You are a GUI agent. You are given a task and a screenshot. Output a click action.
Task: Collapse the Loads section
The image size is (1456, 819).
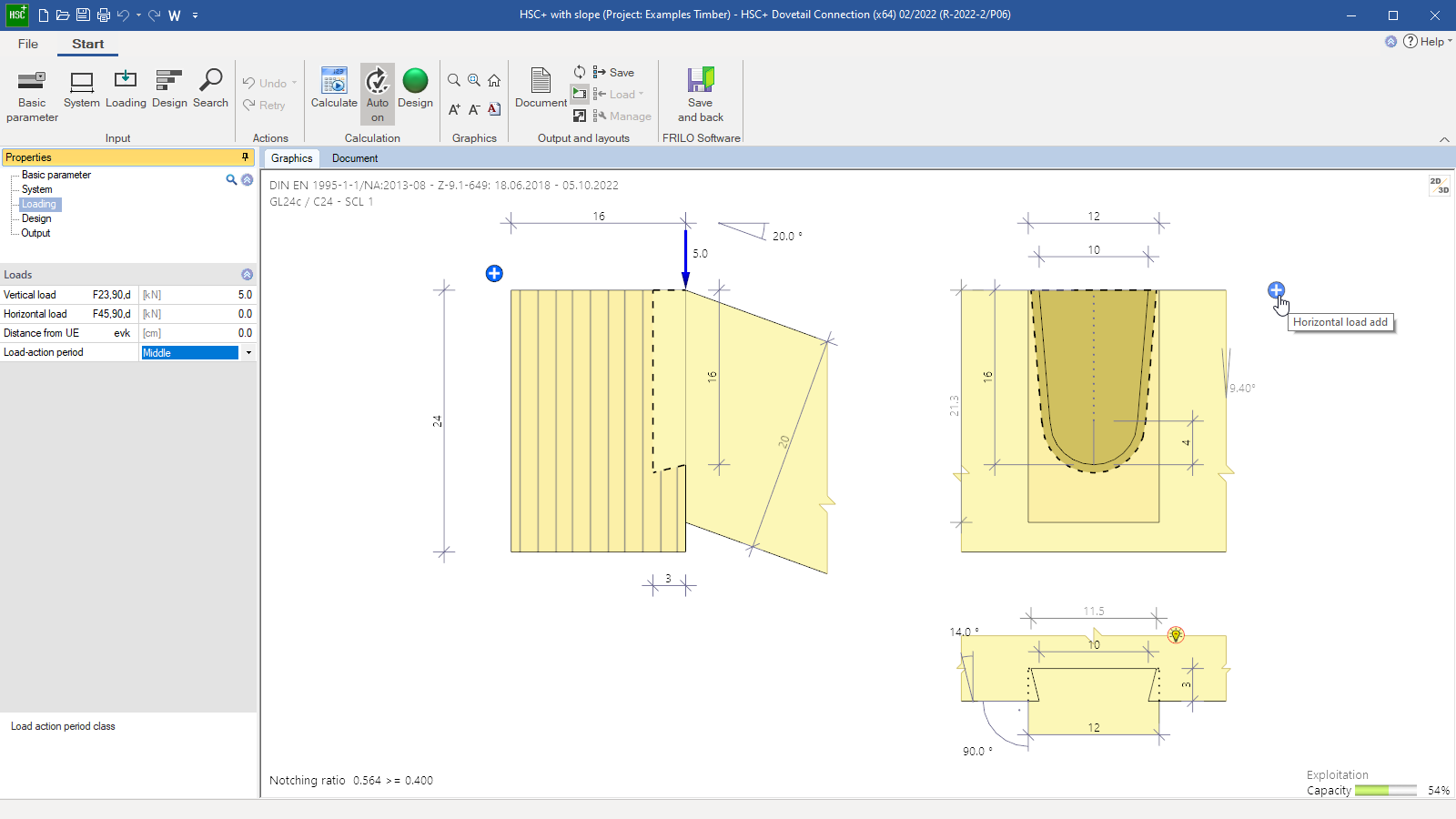tap(247, 275)
